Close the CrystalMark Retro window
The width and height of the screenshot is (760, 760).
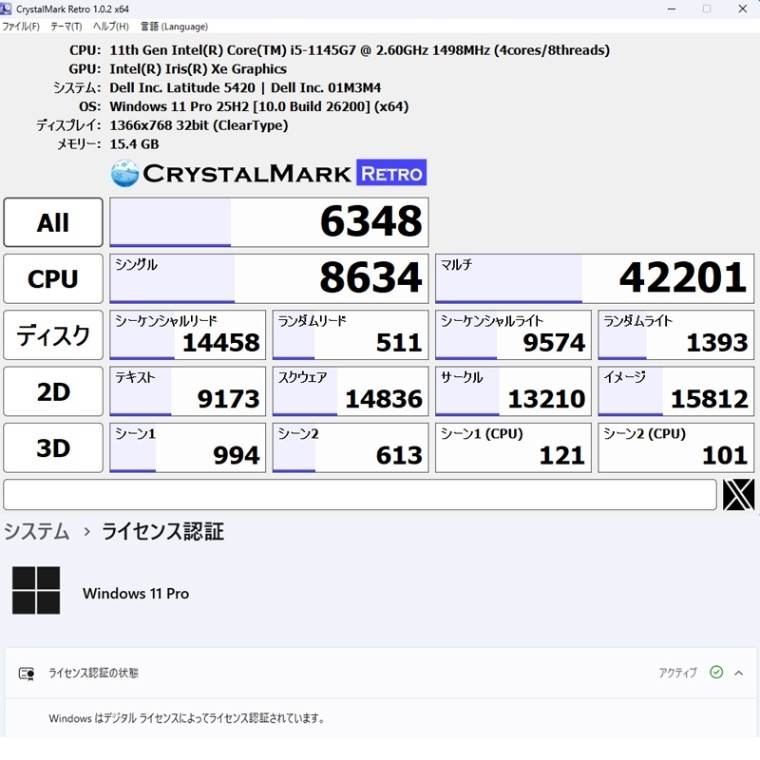pos(743,9)
